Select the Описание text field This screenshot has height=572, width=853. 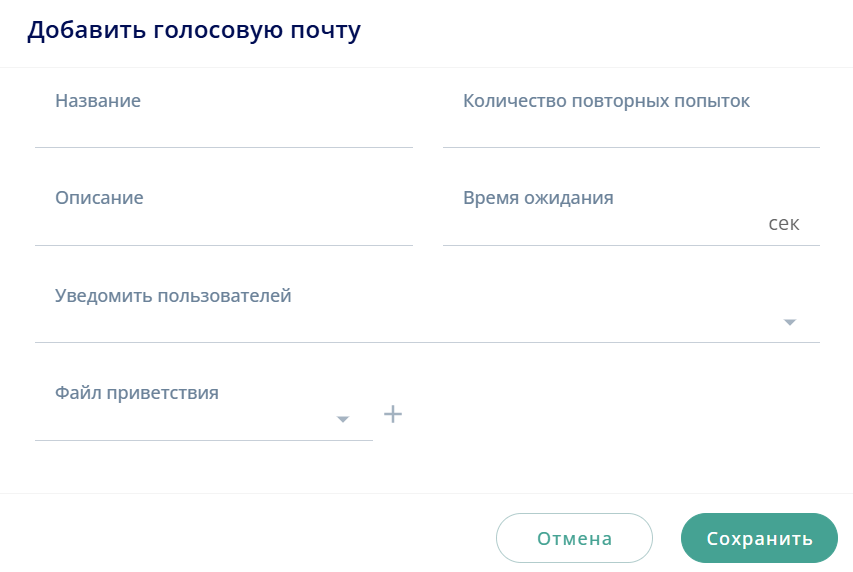click(x=223, y=224)
